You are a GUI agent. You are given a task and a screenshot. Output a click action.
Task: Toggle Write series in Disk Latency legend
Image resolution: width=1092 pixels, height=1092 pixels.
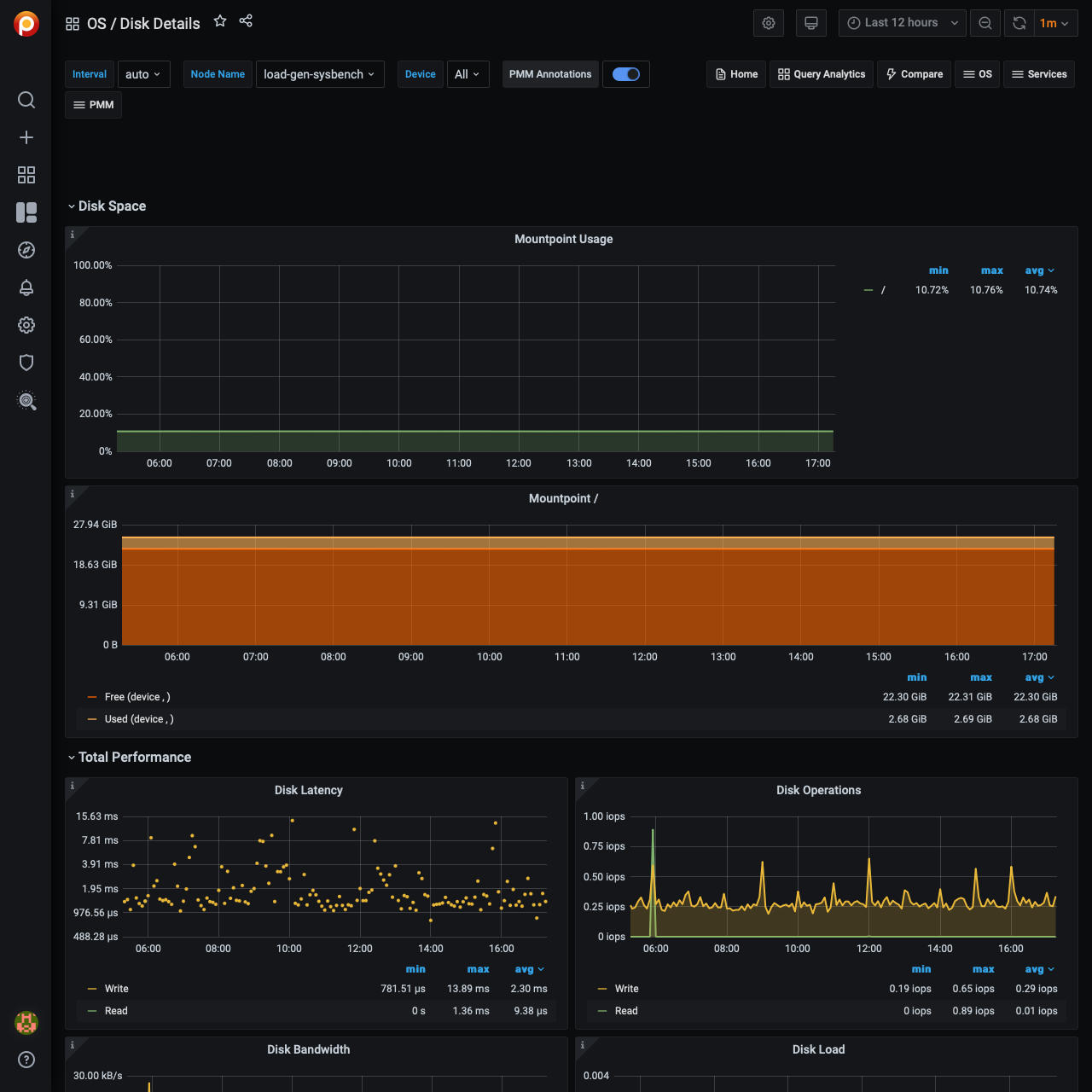coord(117,989)
